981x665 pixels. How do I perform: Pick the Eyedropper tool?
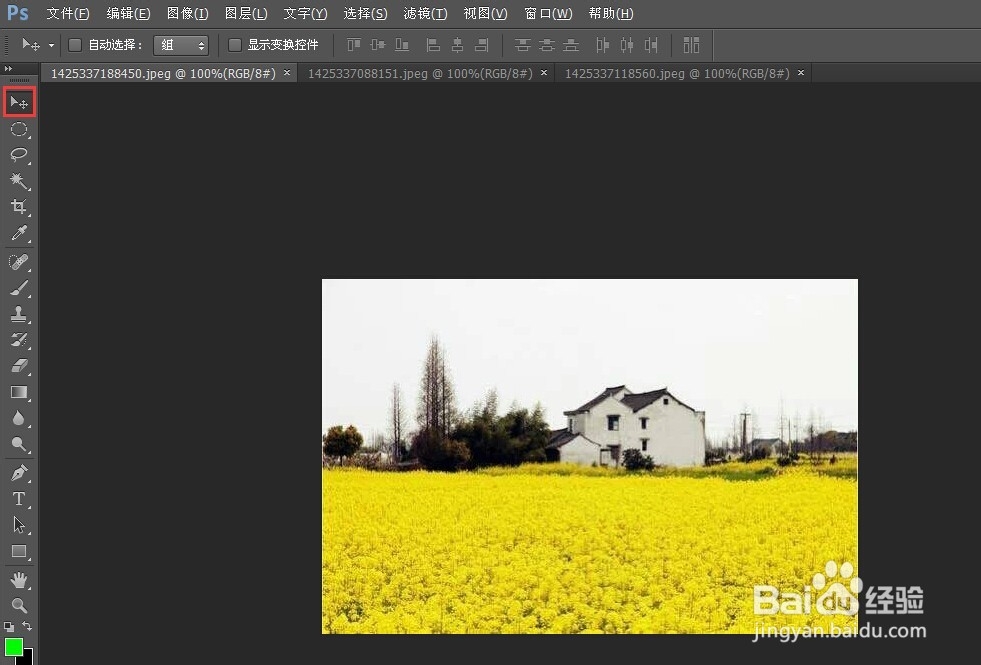[18, 233]
